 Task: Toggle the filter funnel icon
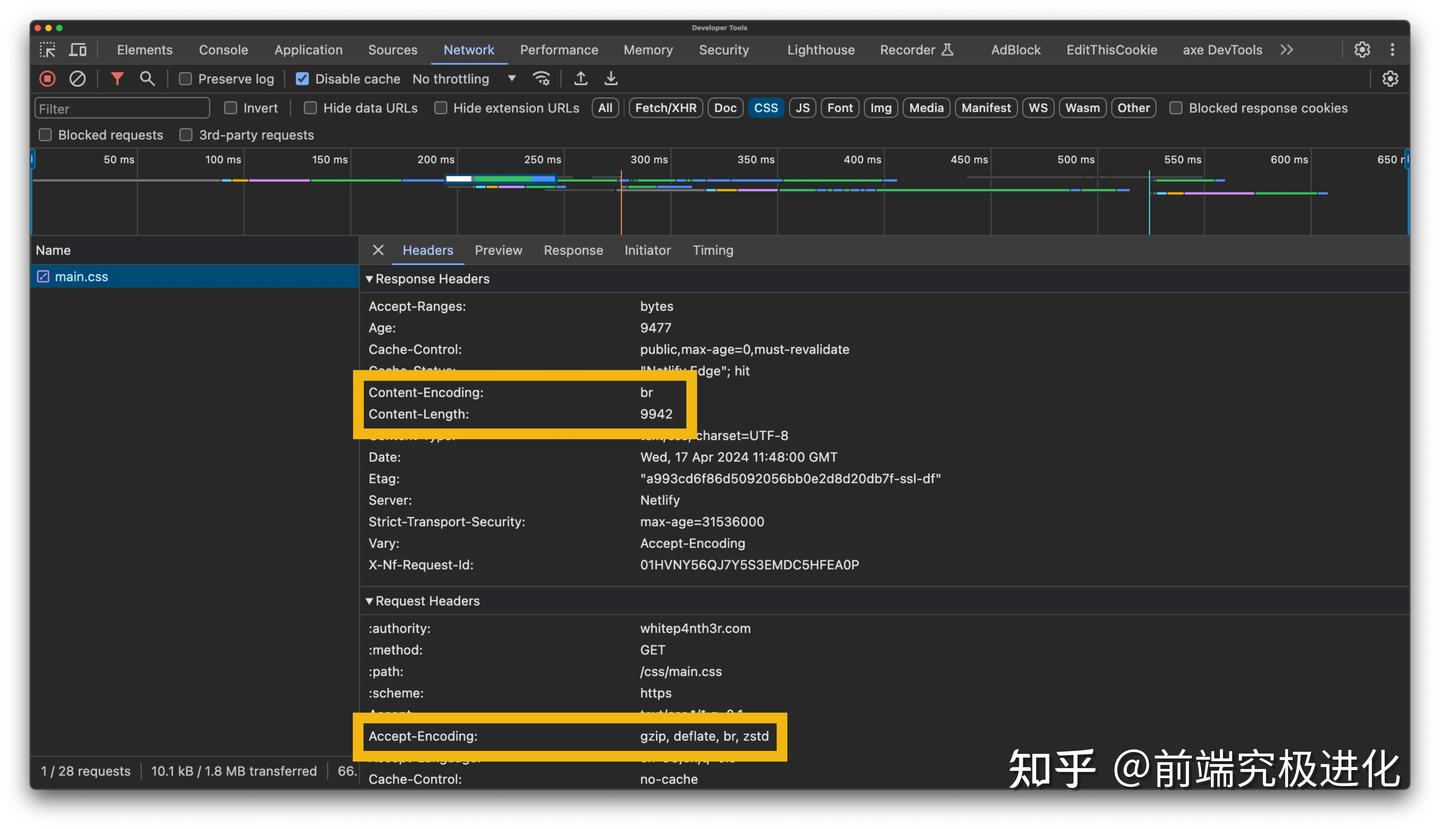[x=117, y=79]
